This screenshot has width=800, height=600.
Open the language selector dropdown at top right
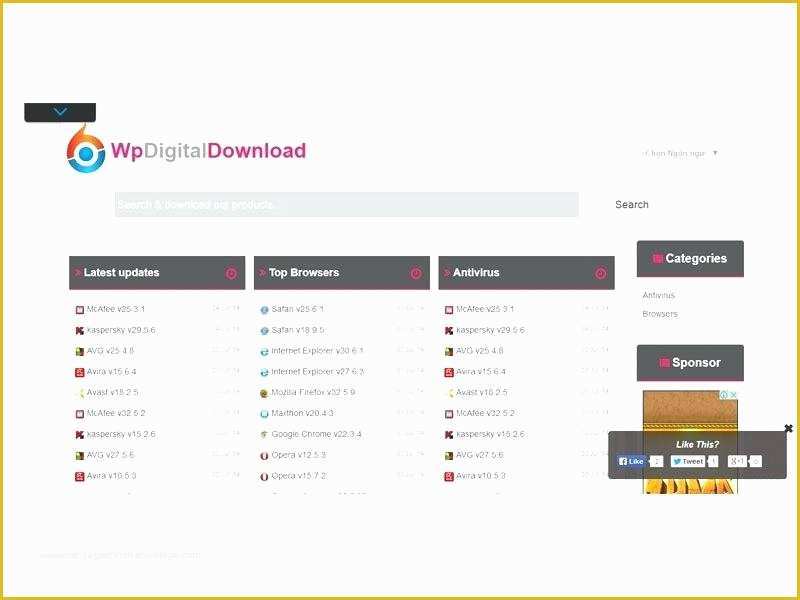(x=680, y=153)
